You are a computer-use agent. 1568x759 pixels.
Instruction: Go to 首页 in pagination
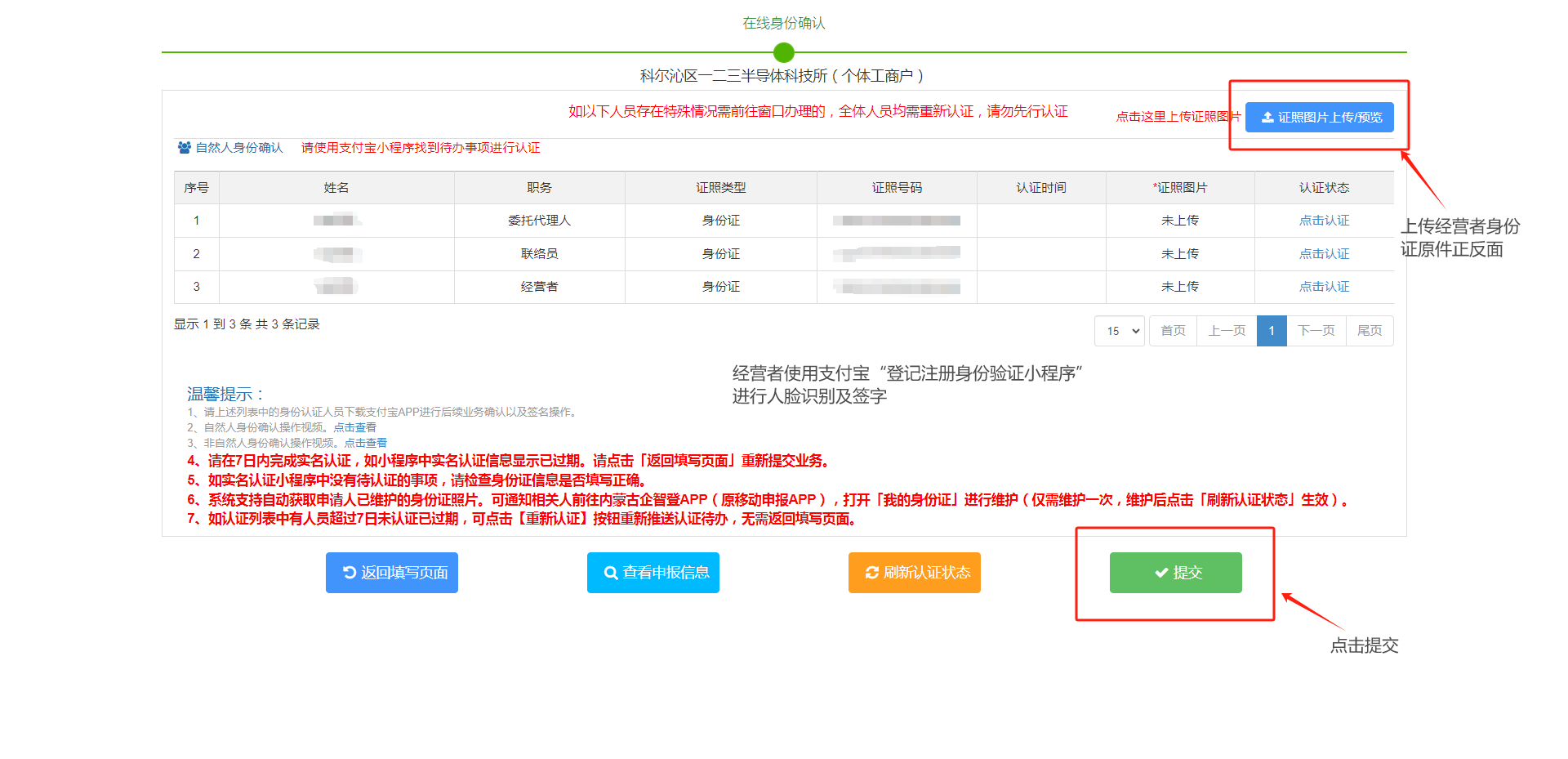coord(1173,331)
